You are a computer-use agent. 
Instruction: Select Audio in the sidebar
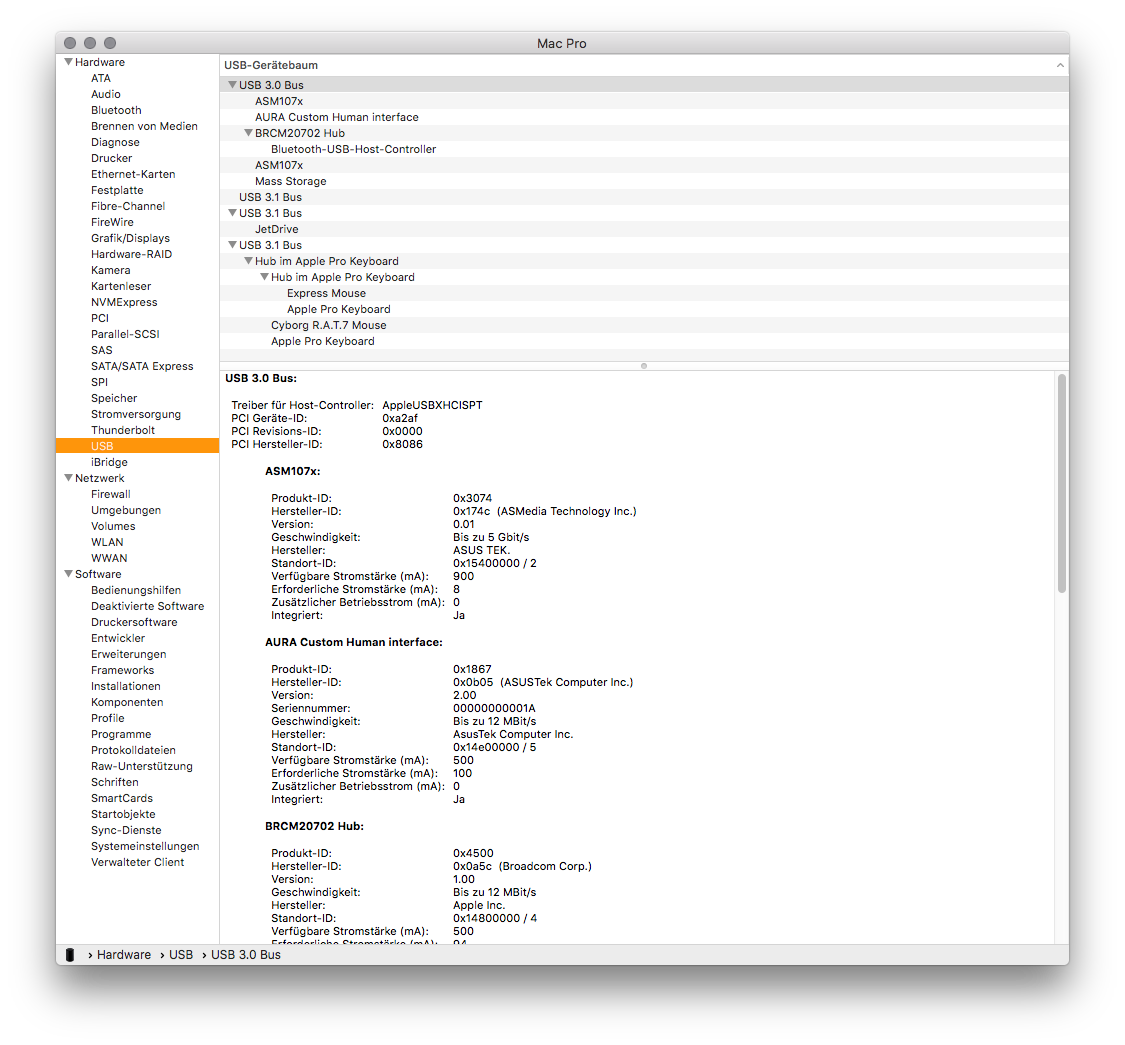[x=105, y=94]
